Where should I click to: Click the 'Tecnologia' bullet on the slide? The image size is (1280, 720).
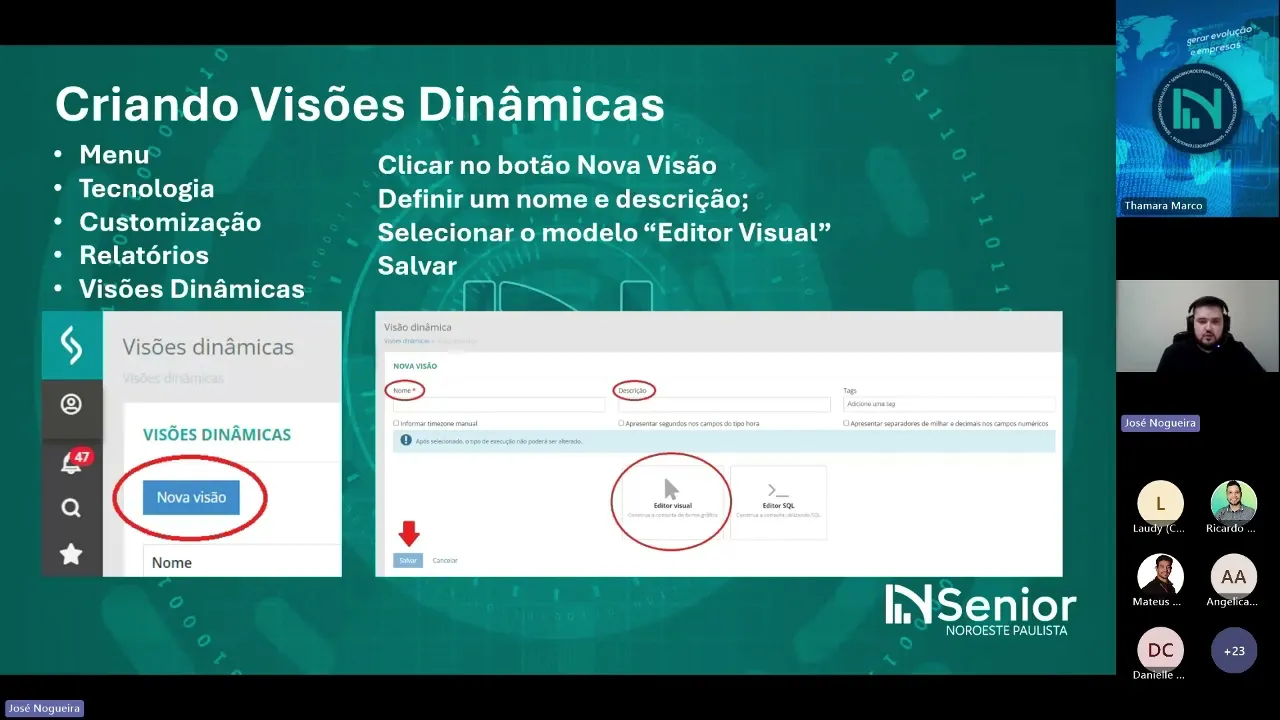click(x=147, y=188)
